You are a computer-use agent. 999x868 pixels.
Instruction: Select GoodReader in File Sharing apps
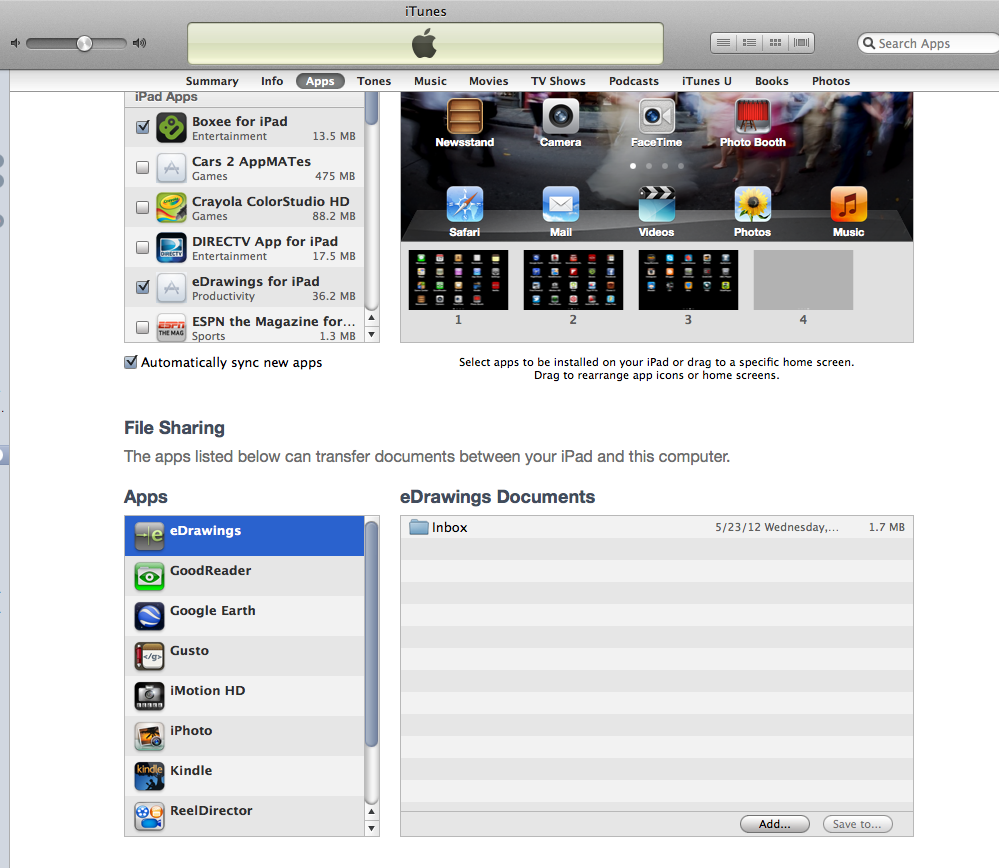[x=244, y=576]
